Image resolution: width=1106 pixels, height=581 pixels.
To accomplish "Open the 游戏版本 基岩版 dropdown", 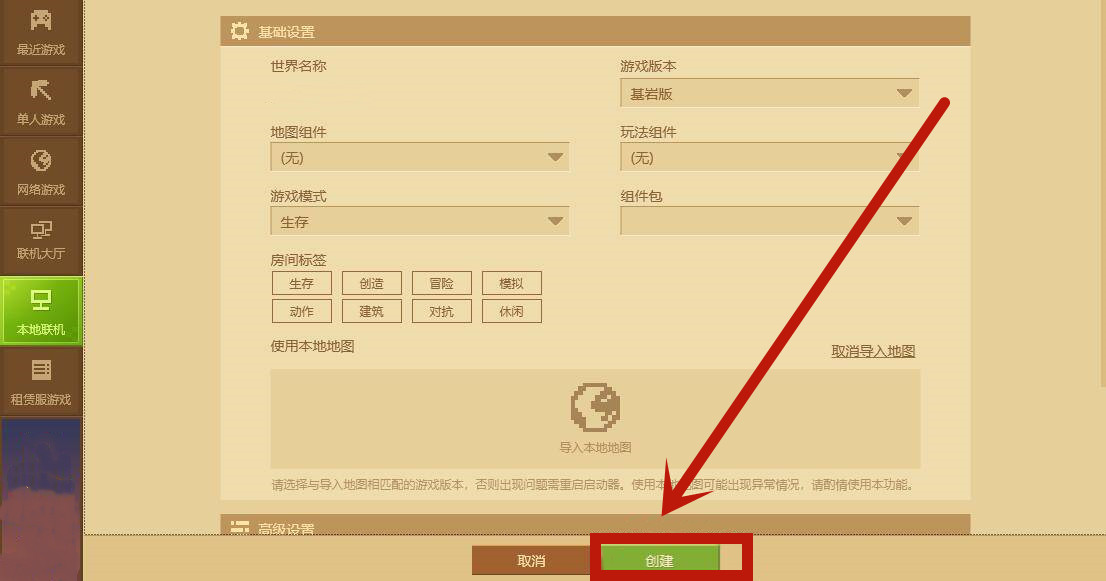I will [x=770, y=93].
